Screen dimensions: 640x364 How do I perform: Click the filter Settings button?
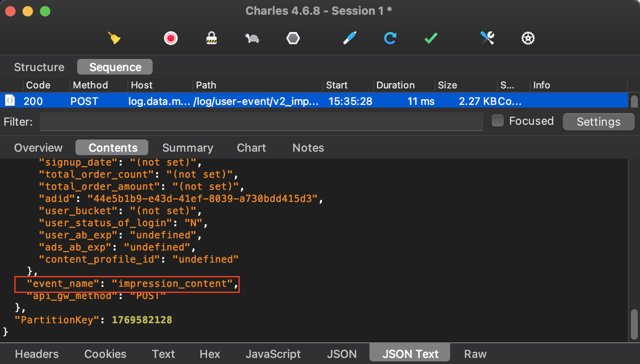pos(598,122)
